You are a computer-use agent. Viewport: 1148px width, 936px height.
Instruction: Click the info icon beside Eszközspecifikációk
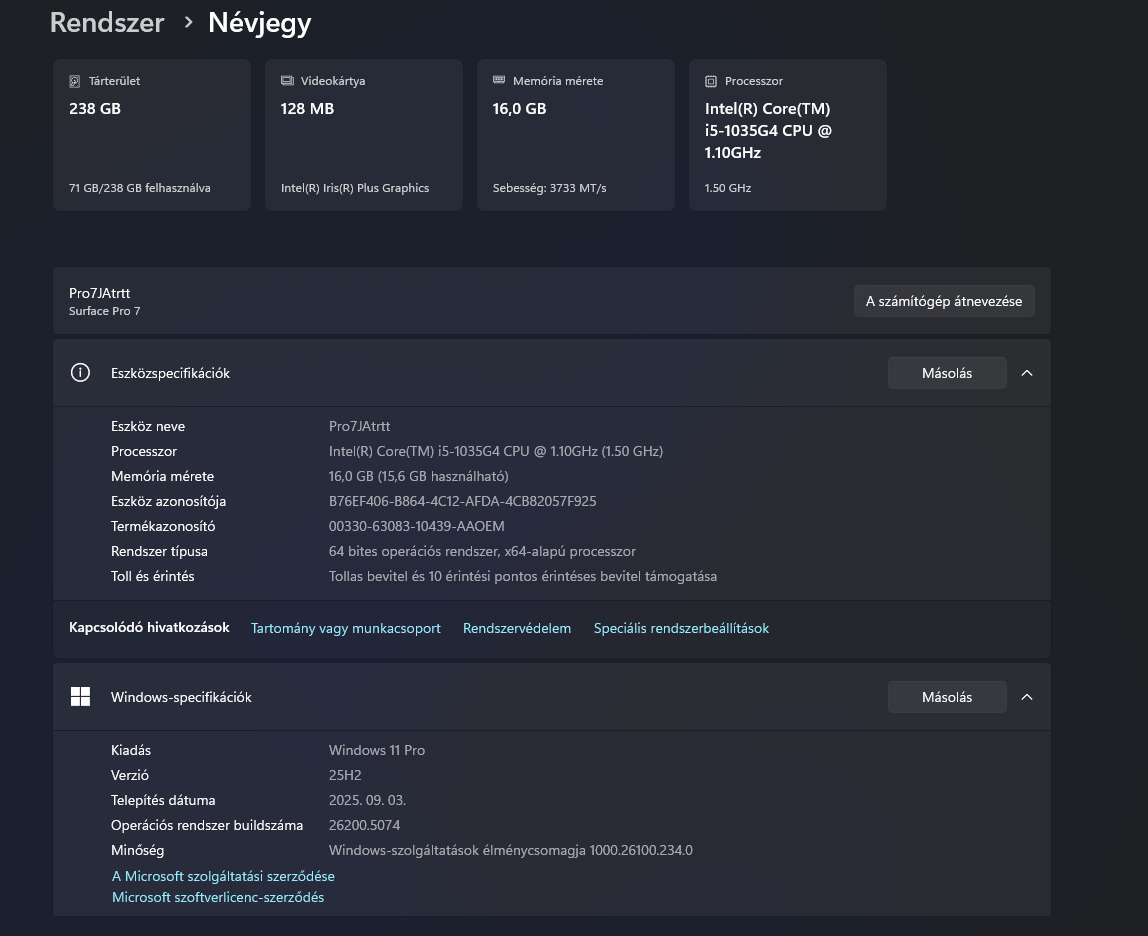tap(81, 373)
